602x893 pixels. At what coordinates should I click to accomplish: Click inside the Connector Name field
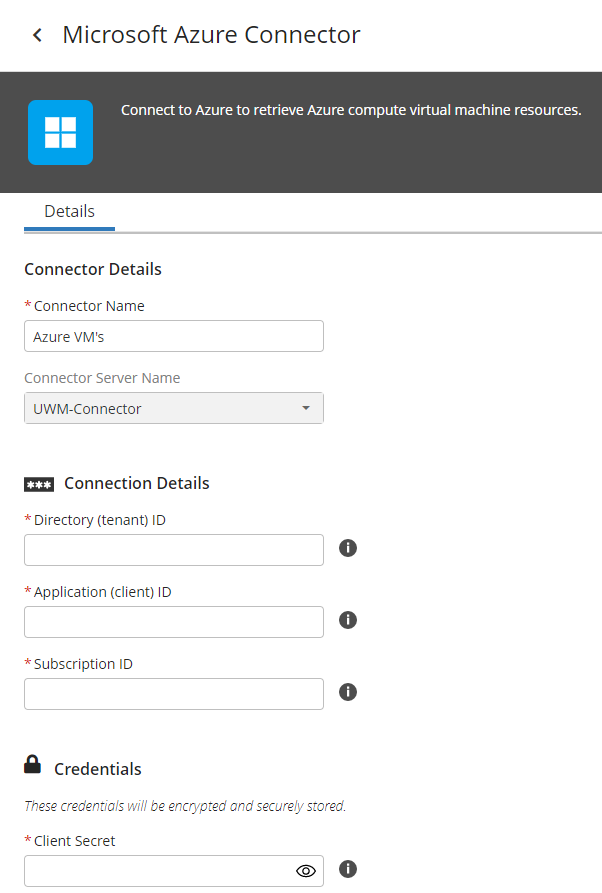pos(173,336)
